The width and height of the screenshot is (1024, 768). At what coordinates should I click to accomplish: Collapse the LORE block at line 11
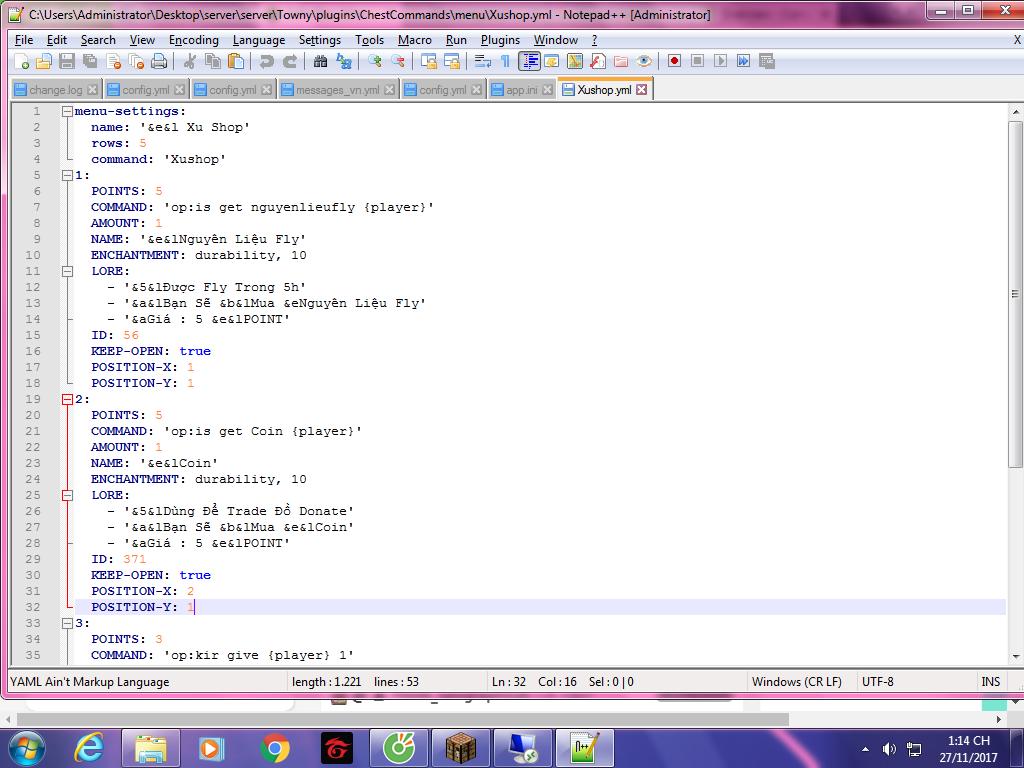[67, 271]
